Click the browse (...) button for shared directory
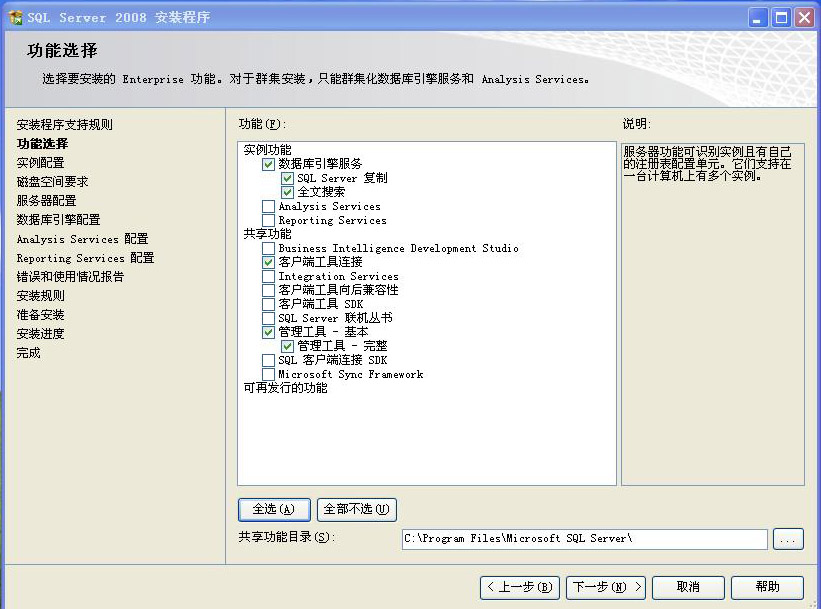Image resolution: width=821 pixels, height=609 pixels. click(788, 540)
